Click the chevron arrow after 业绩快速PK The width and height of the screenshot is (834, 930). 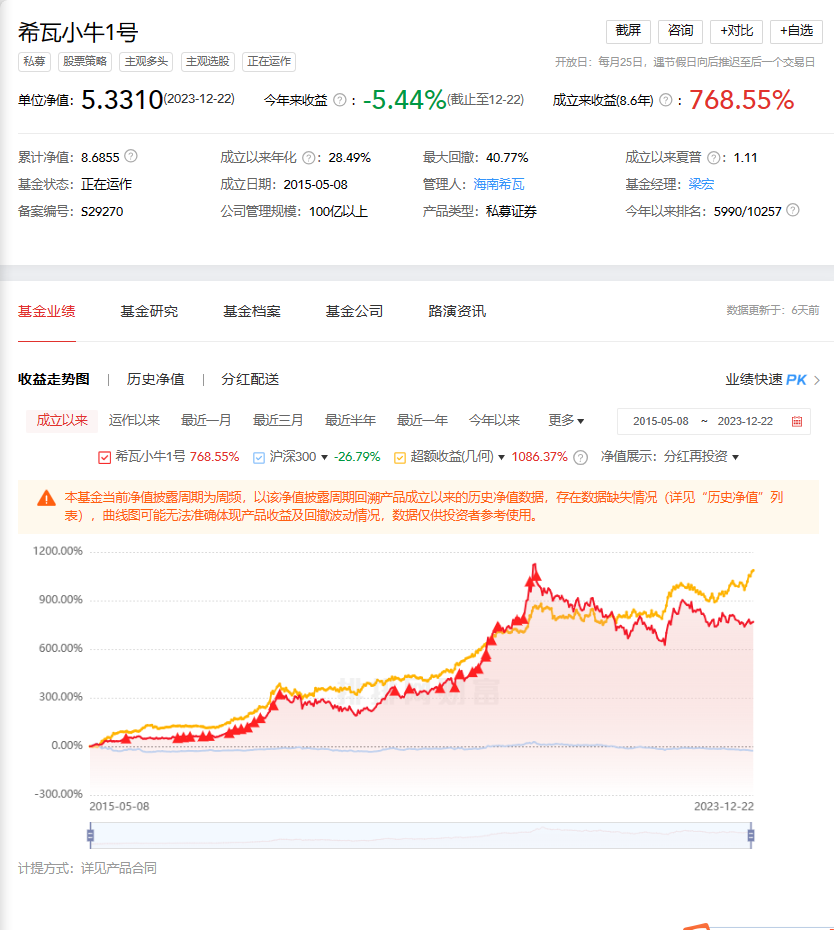817,380
